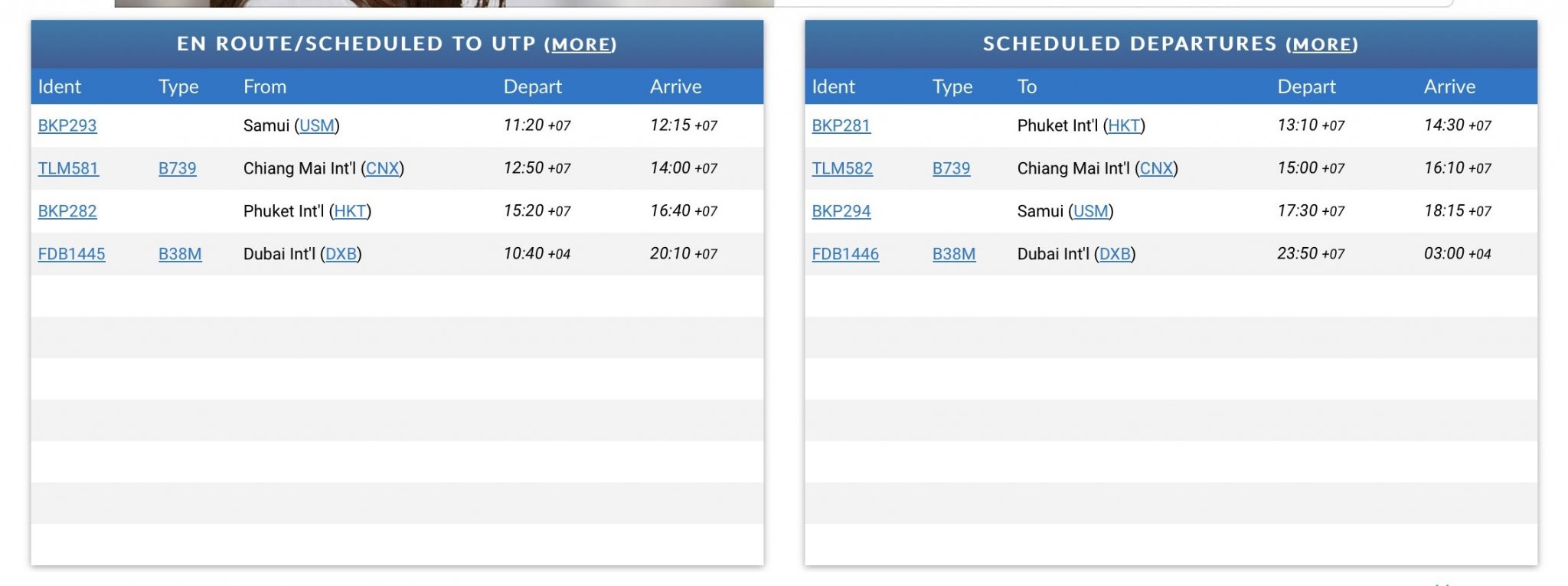Open DXB airport link in arrivals table

click(341, 254)
